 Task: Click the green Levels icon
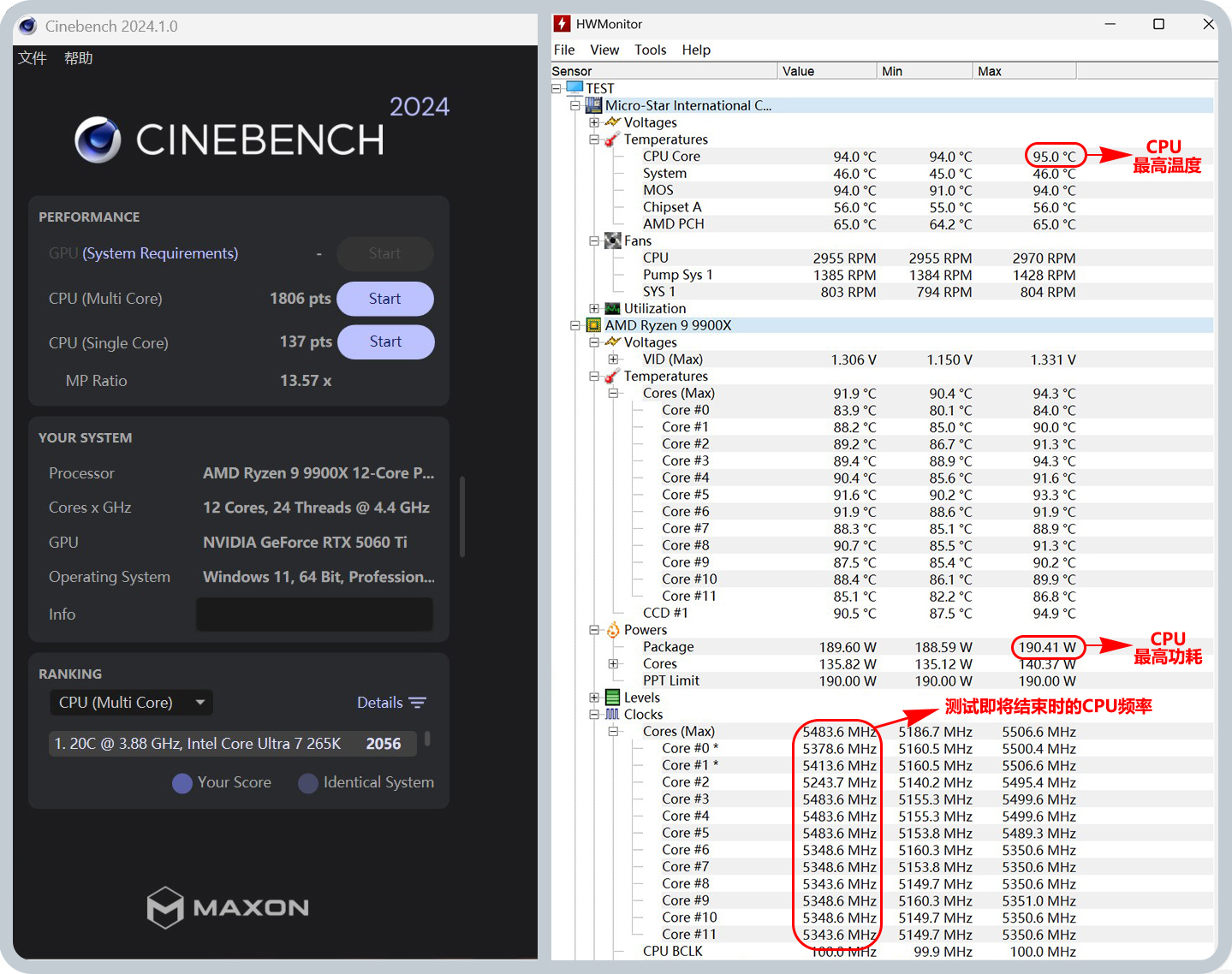click(612, 698)
